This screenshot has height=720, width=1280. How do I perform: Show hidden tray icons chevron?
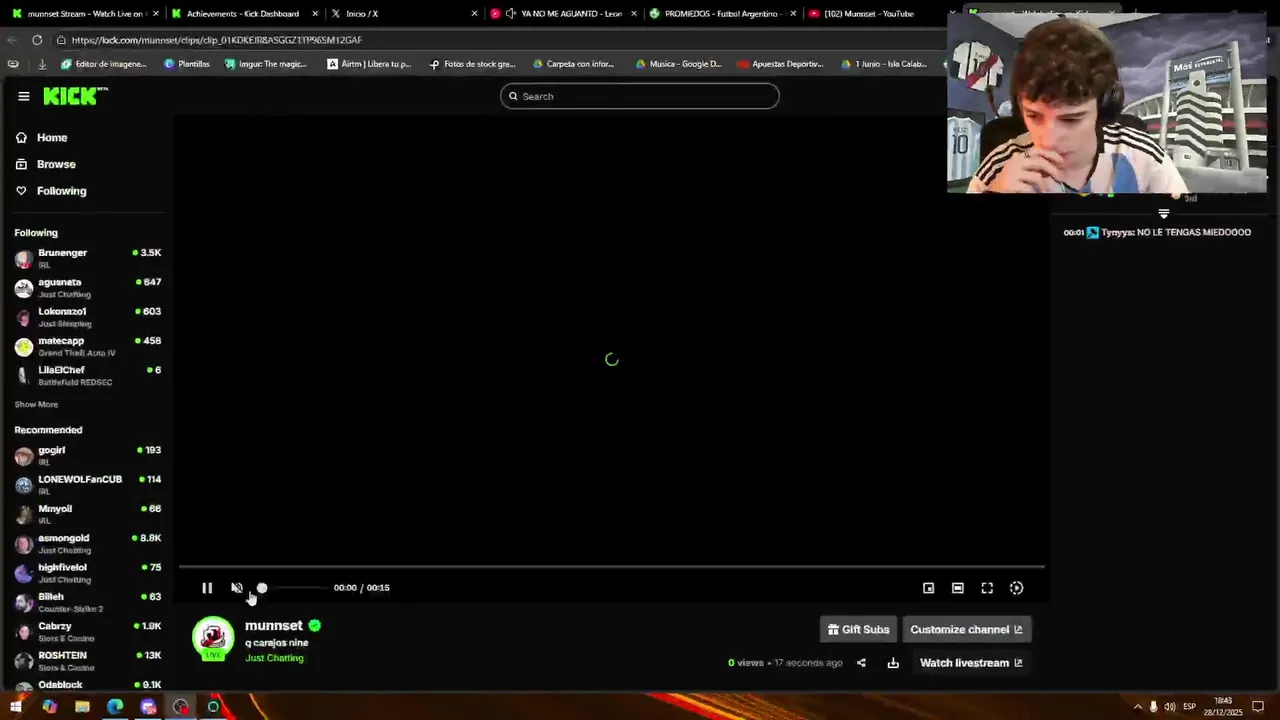pos(1137,707)
